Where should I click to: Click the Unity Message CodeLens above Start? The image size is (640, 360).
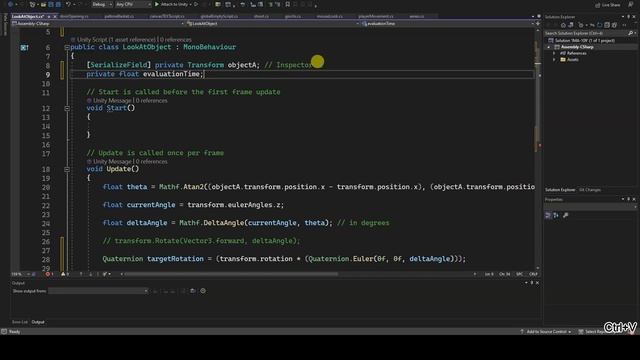click(112, 100)
